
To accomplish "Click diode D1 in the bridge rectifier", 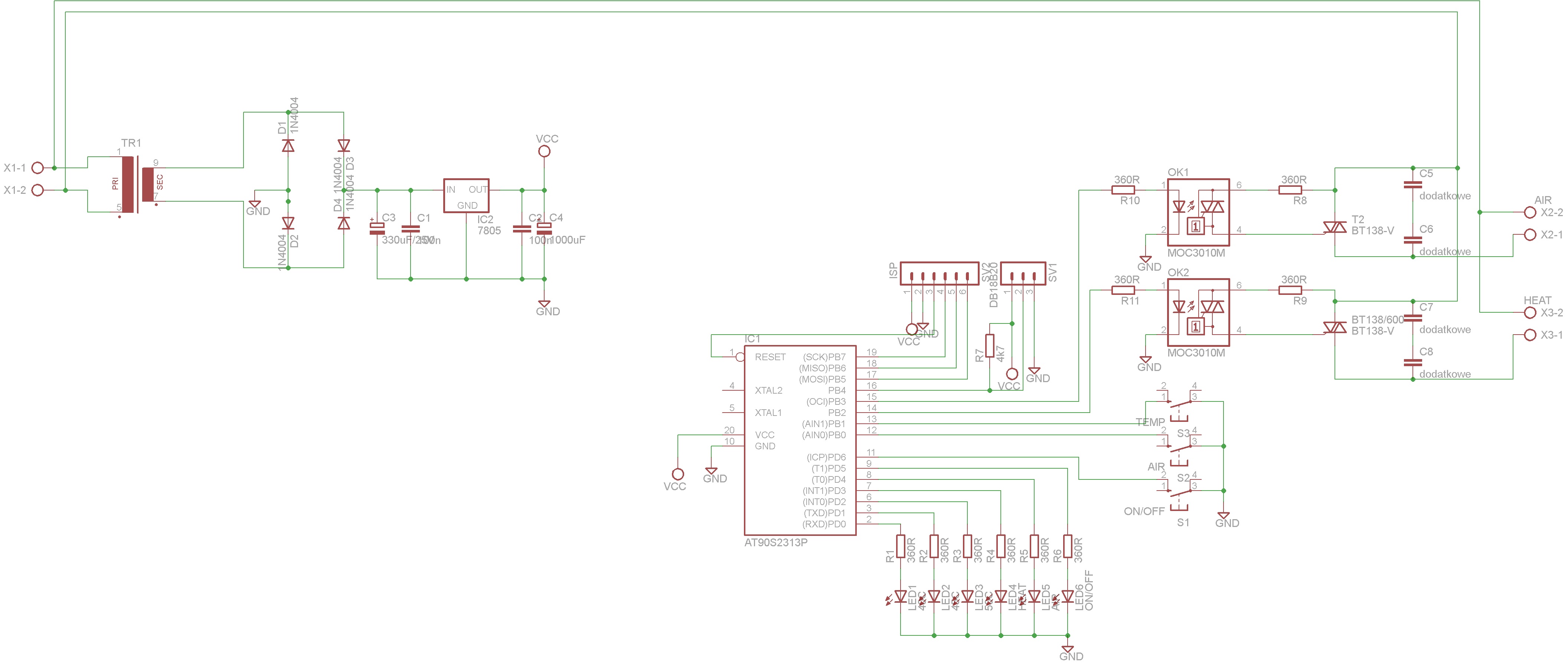I will click(288, 145).
